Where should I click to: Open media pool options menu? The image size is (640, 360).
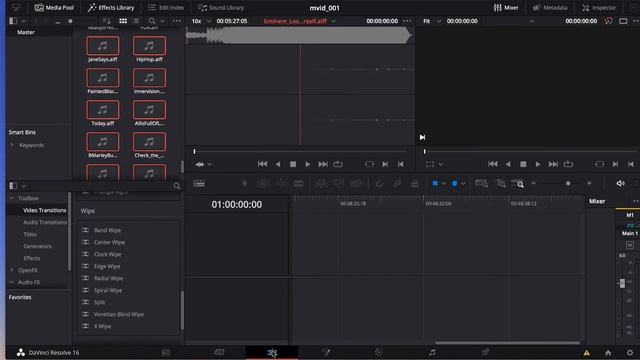click(x=176, y=21)
